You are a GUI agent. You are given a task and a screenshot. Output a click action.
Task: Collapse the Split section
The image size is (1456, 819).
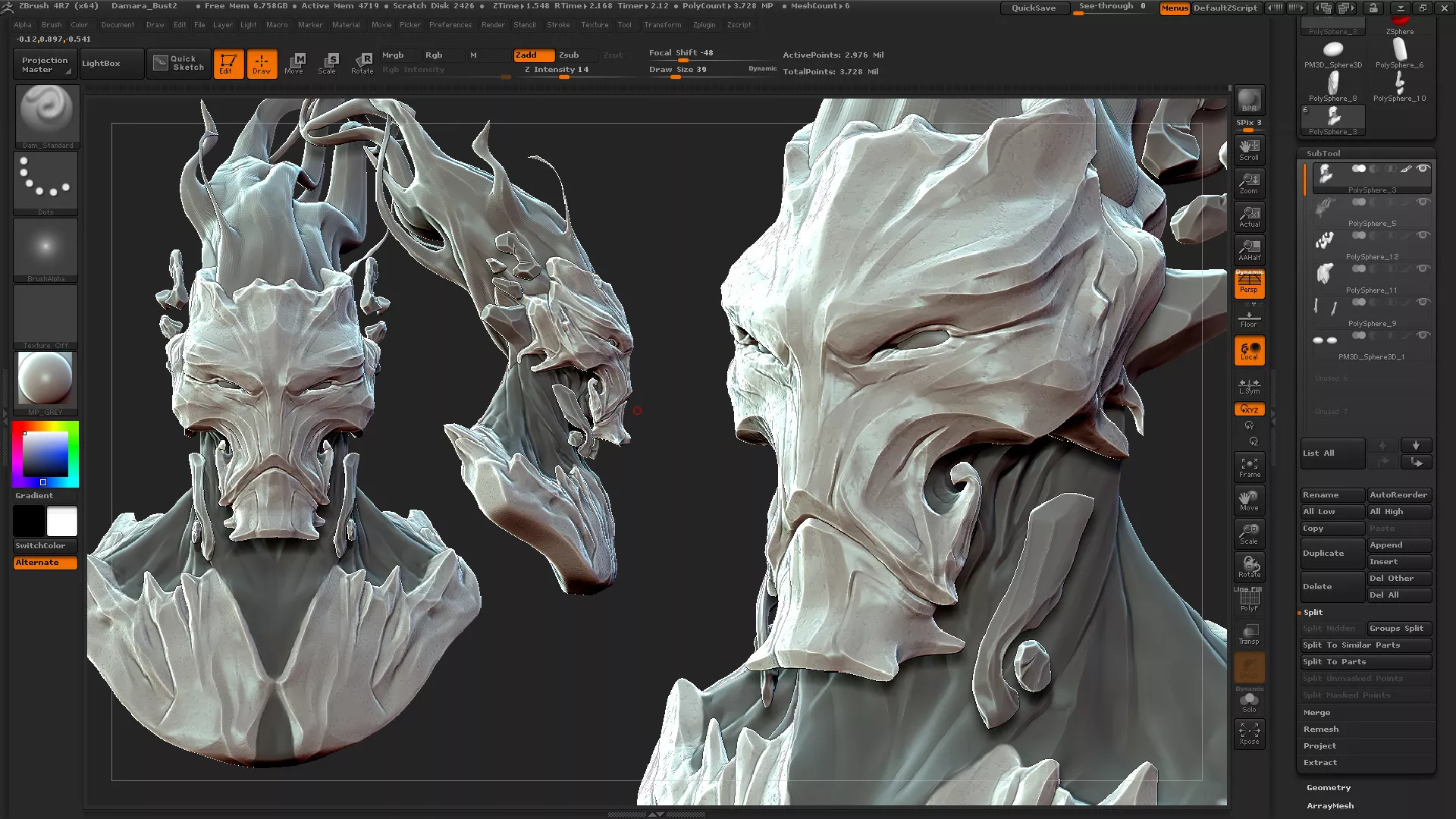point(1313,612)
